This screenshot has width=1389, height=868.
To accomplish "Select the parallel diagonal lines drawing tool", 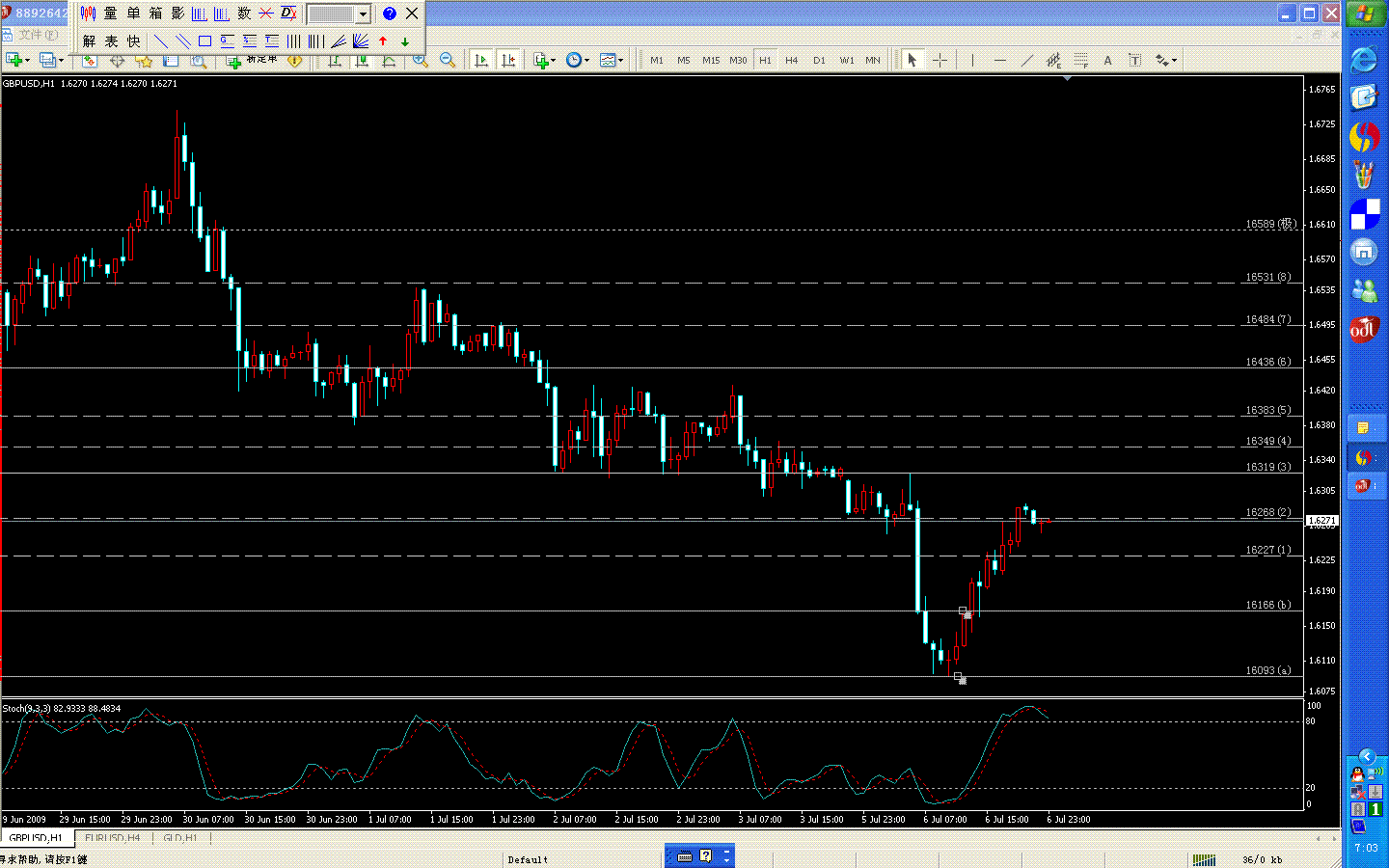I will click(x=183, y=41).
